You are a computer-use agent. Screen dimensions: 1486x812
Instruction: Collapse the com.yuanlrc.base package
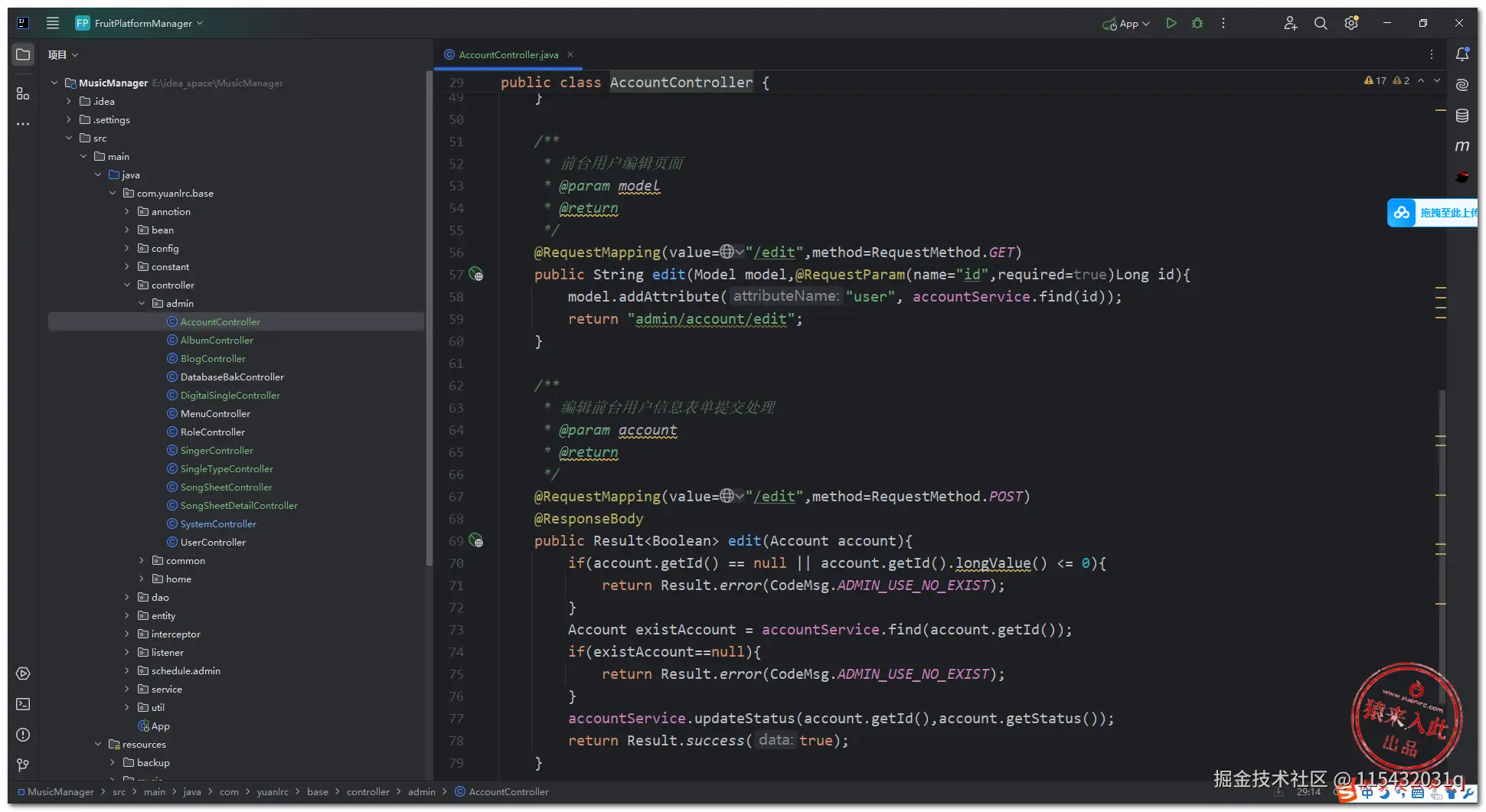tap(113, 193)
